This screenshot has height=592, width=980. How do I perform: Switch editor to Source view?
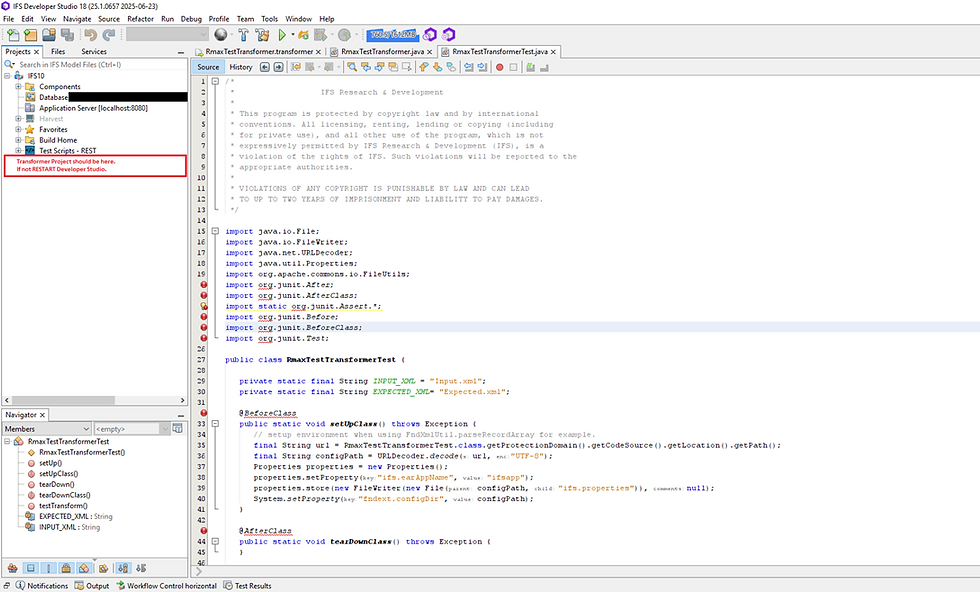pyautogui.click(x=208, y=67)
